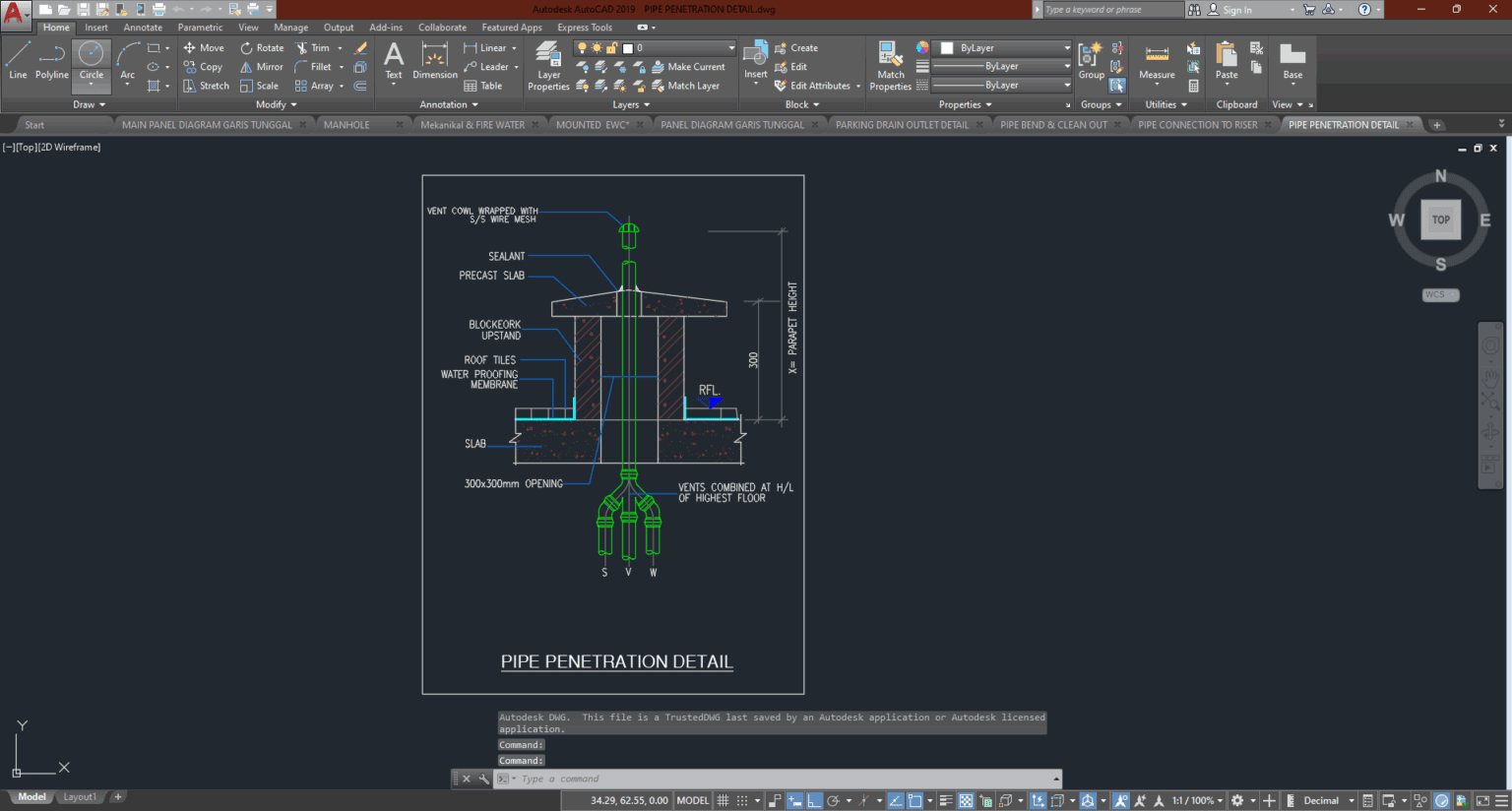The width and height of the screenshot is (1512, 811).
Task: Activate the Move command
Action: tap(204, 47)
